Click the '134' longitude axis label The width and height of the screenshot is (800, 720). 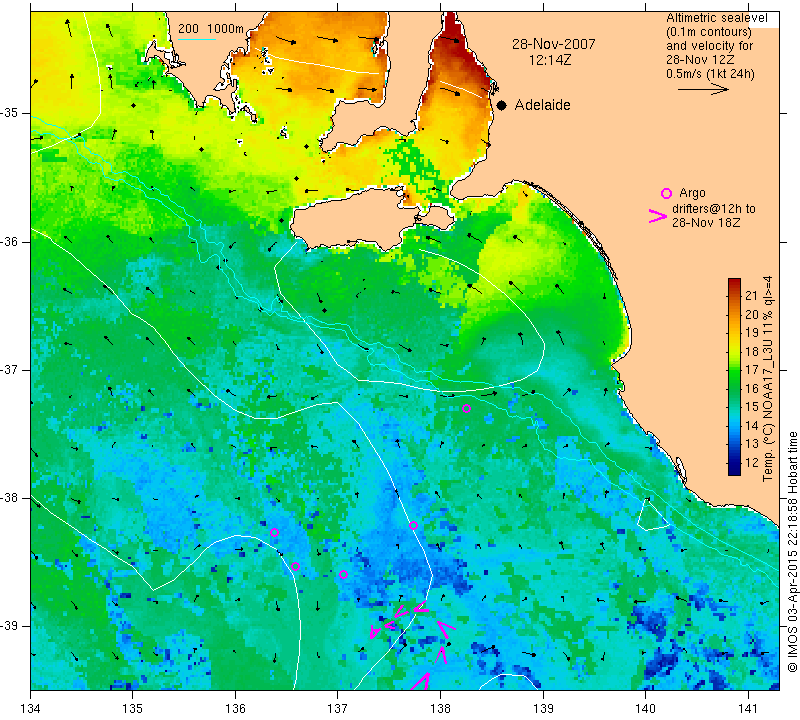(31, 709)
